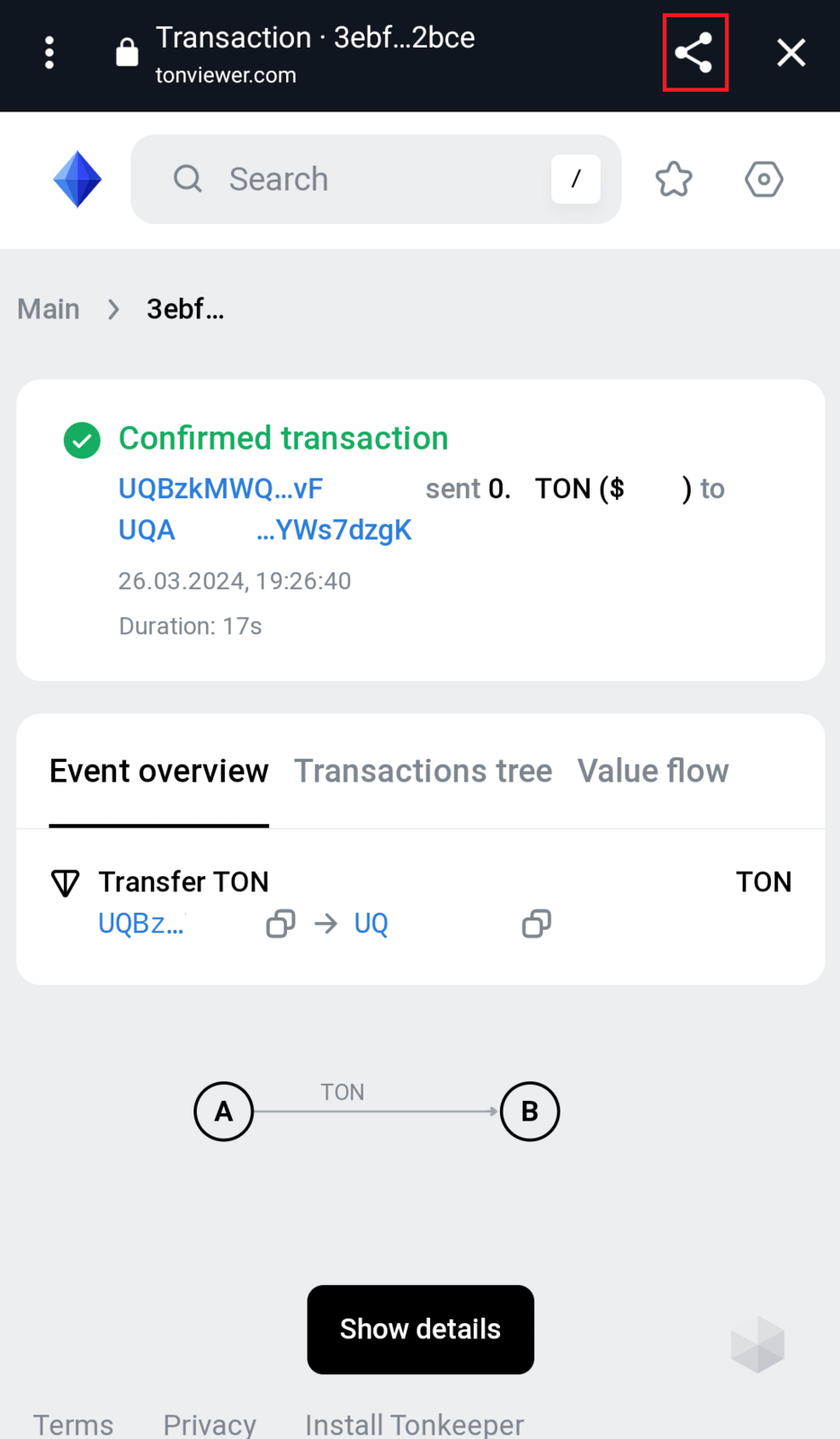Image resolution: width=840 pixels, height=1439 pixels.
Task: Click the search magnifier icon
Action: [x=188, y=179]
